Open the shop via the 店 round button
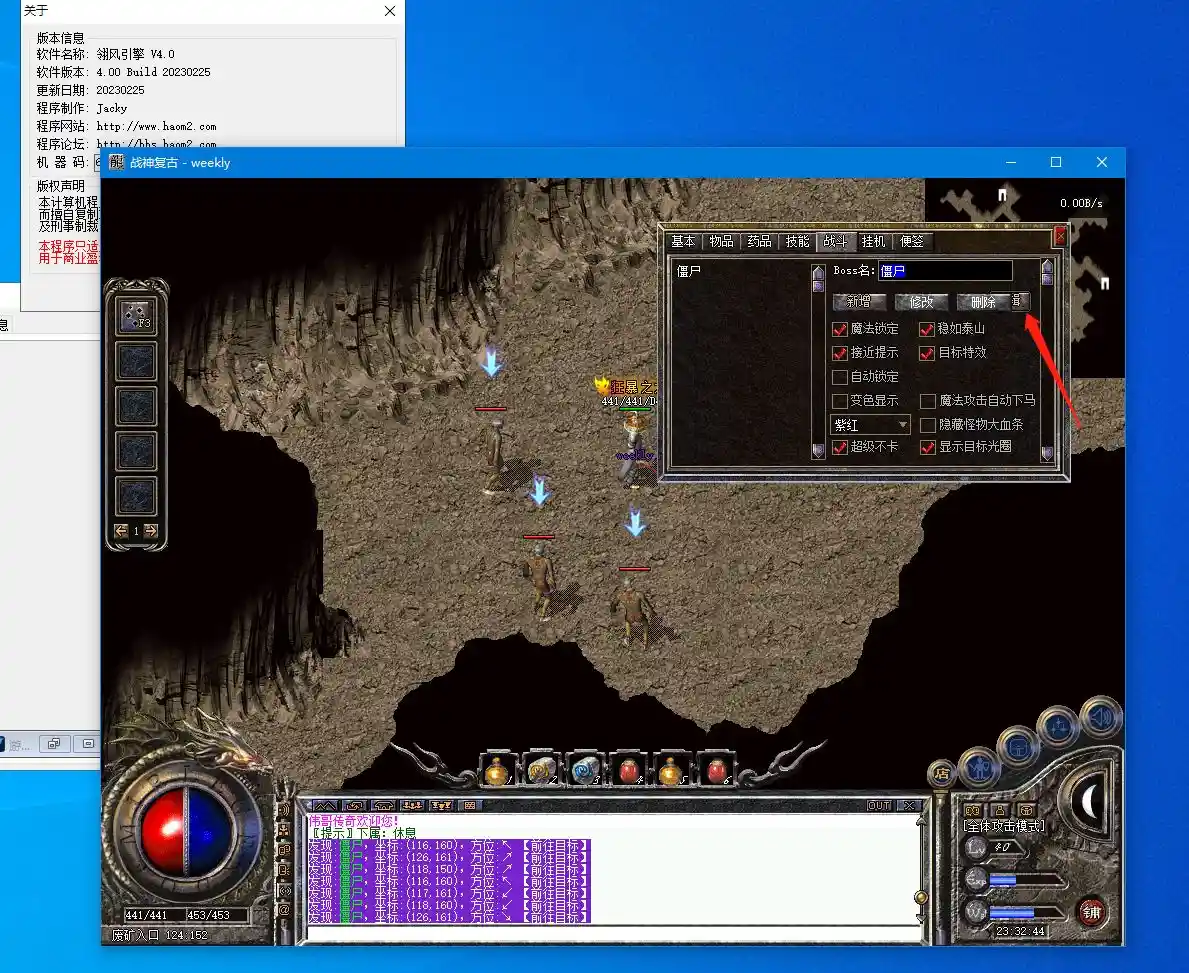This screenshot has height=973, width=1189. pyautogui.click(x=942, y=774)
